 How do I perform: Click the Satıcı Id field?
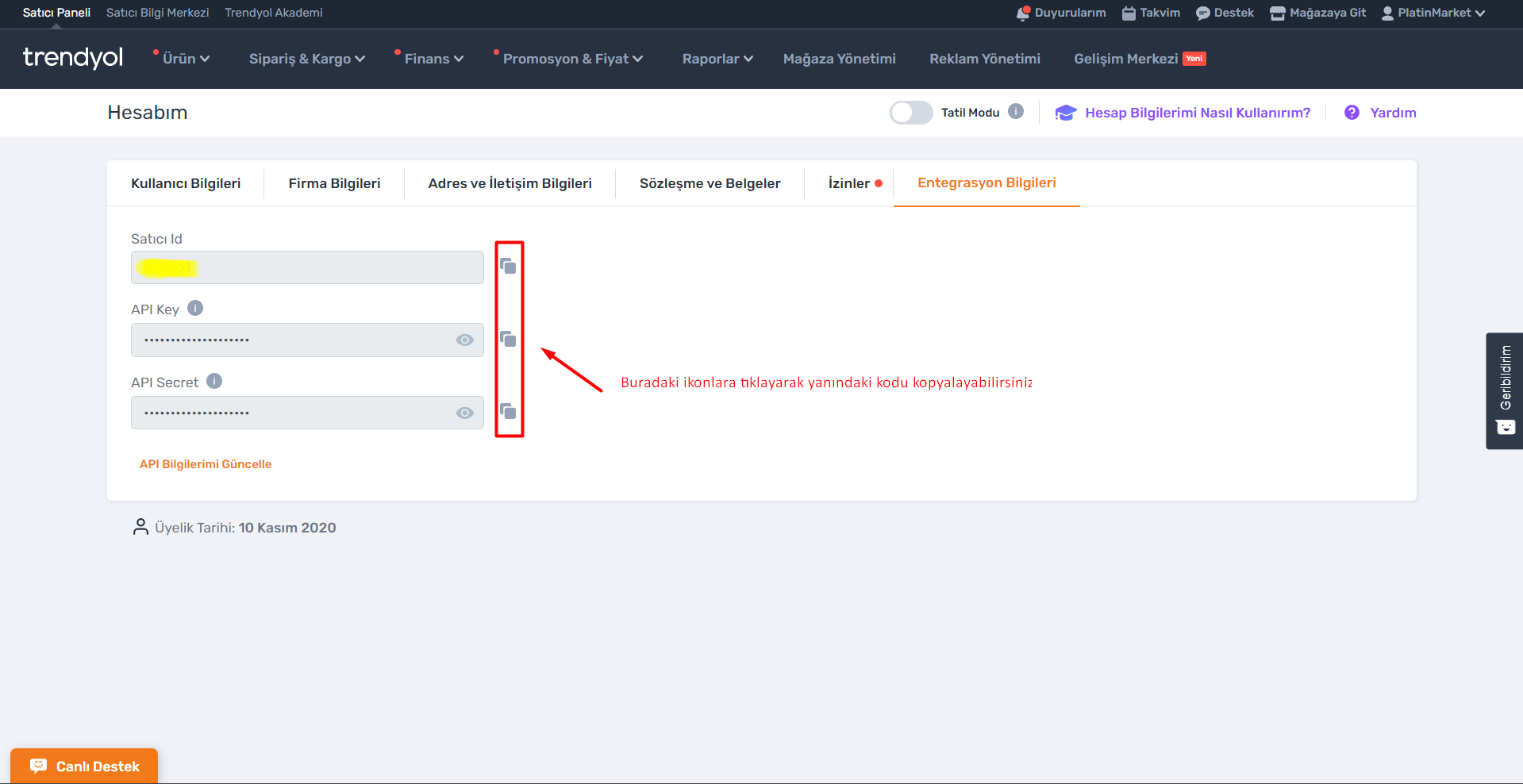tap(307, 267)
